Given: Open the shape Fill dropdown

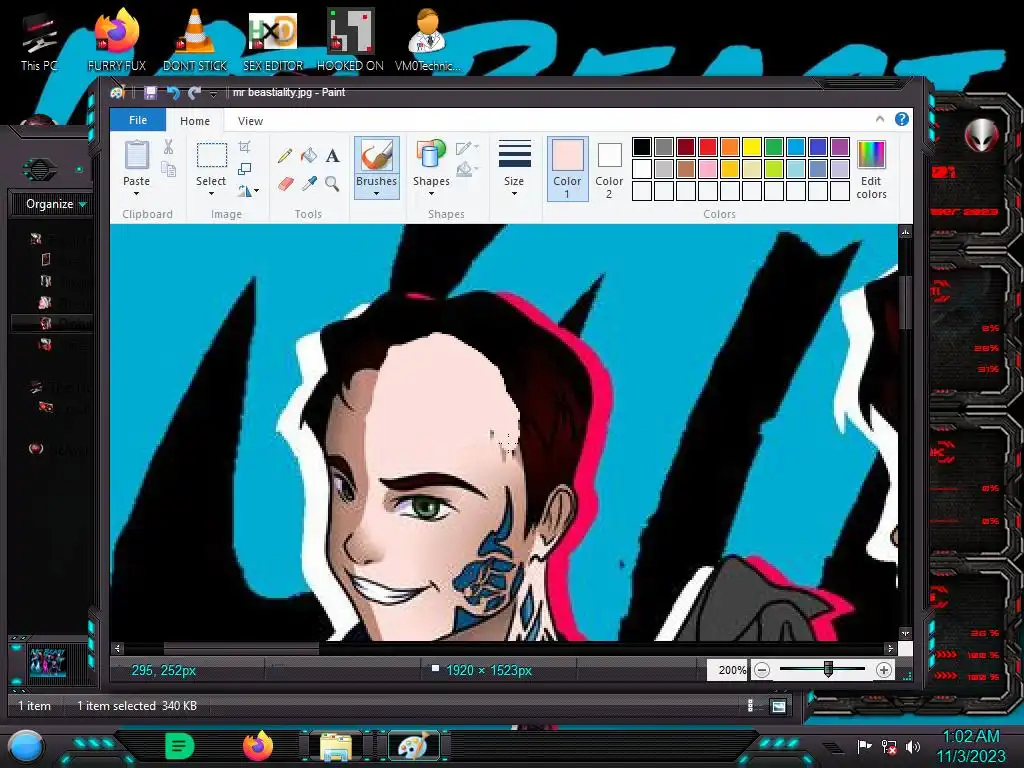Looking at the screenshot, I should [468, 170].
